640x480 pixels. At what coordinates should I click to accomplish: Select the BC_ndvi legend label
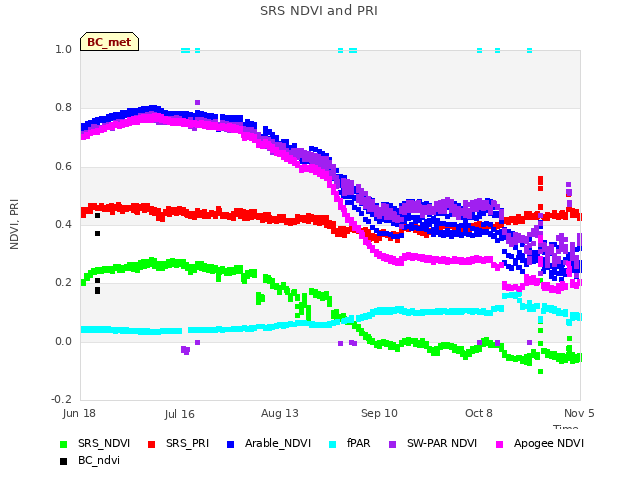[99, 460]
